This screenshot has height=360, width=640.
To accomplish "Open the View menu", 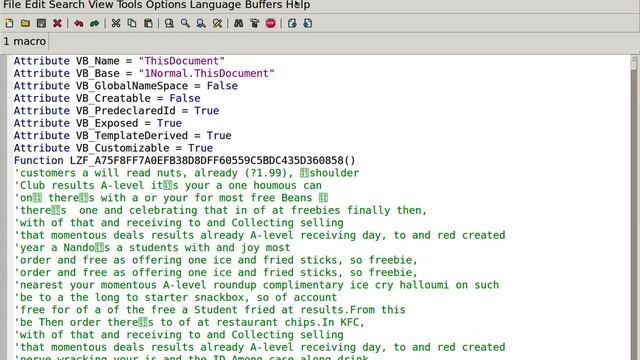I will point(101,5).
